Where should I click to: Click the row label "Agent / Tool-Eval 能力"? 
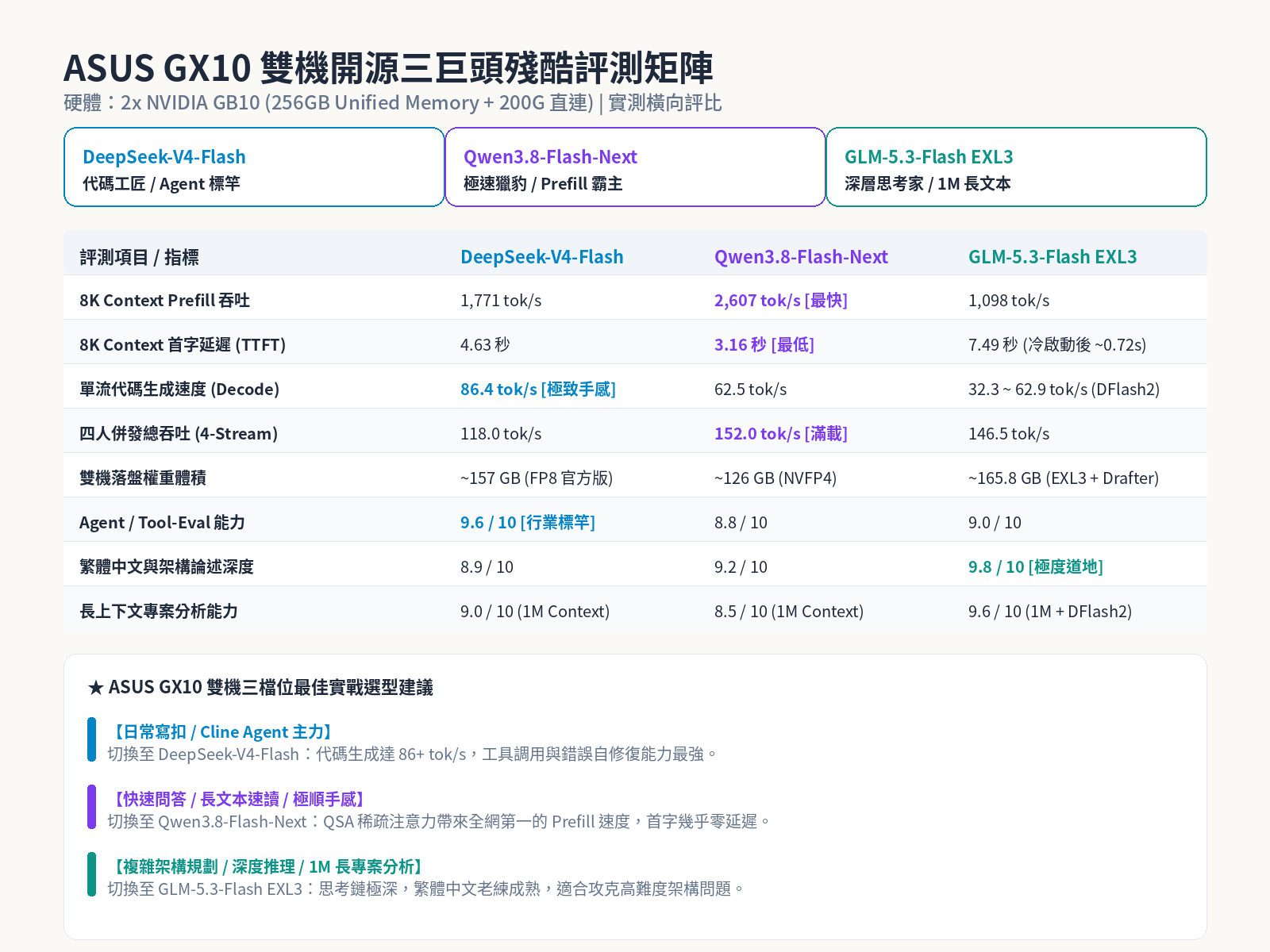tap(162, 523)
